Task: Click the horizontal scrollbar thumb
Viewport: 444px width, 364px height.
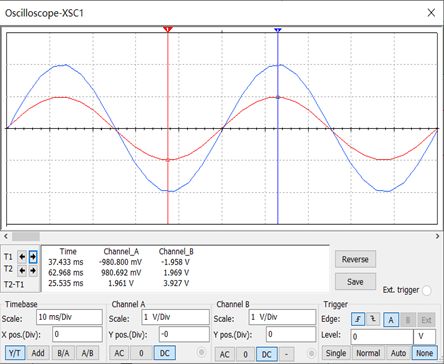Action: pos(26,236)
